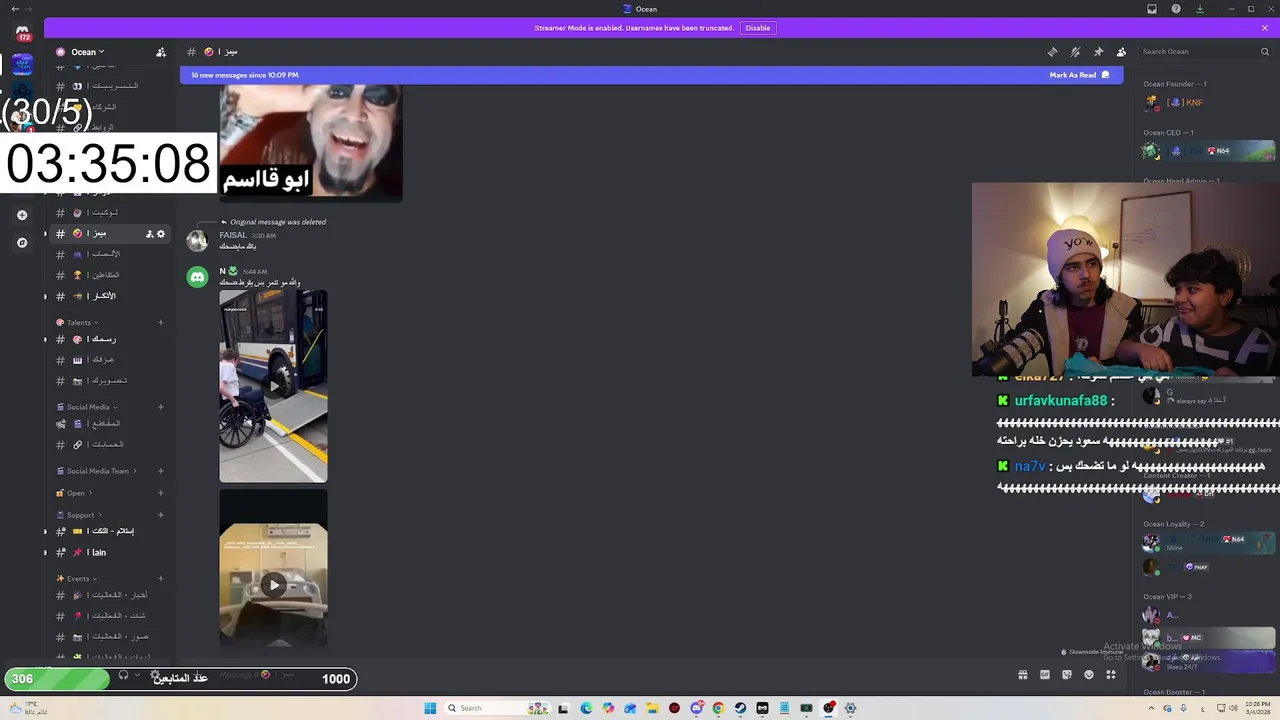Click FAISAL's username in chat
This screenshot has height=720, width=1280.
point(233,235)
